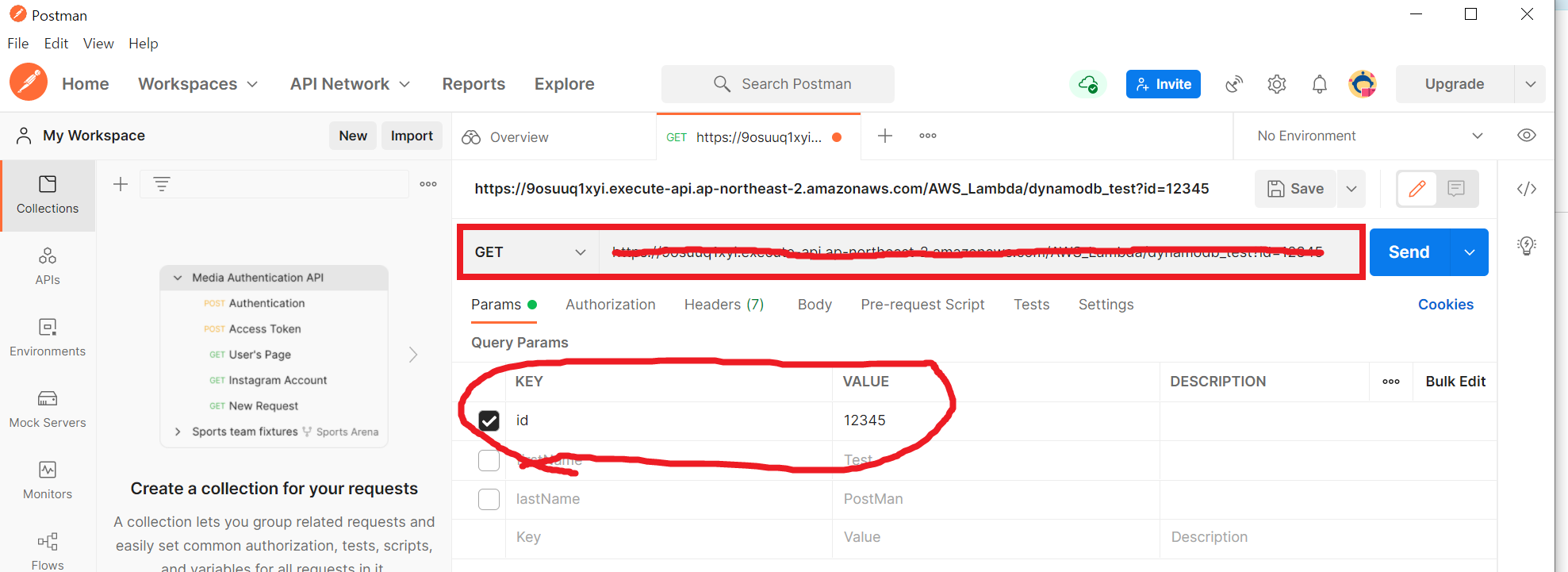Click the Bulk Edit link
The height and width of the screenshot is (572, 1568).
(1455, 382)
